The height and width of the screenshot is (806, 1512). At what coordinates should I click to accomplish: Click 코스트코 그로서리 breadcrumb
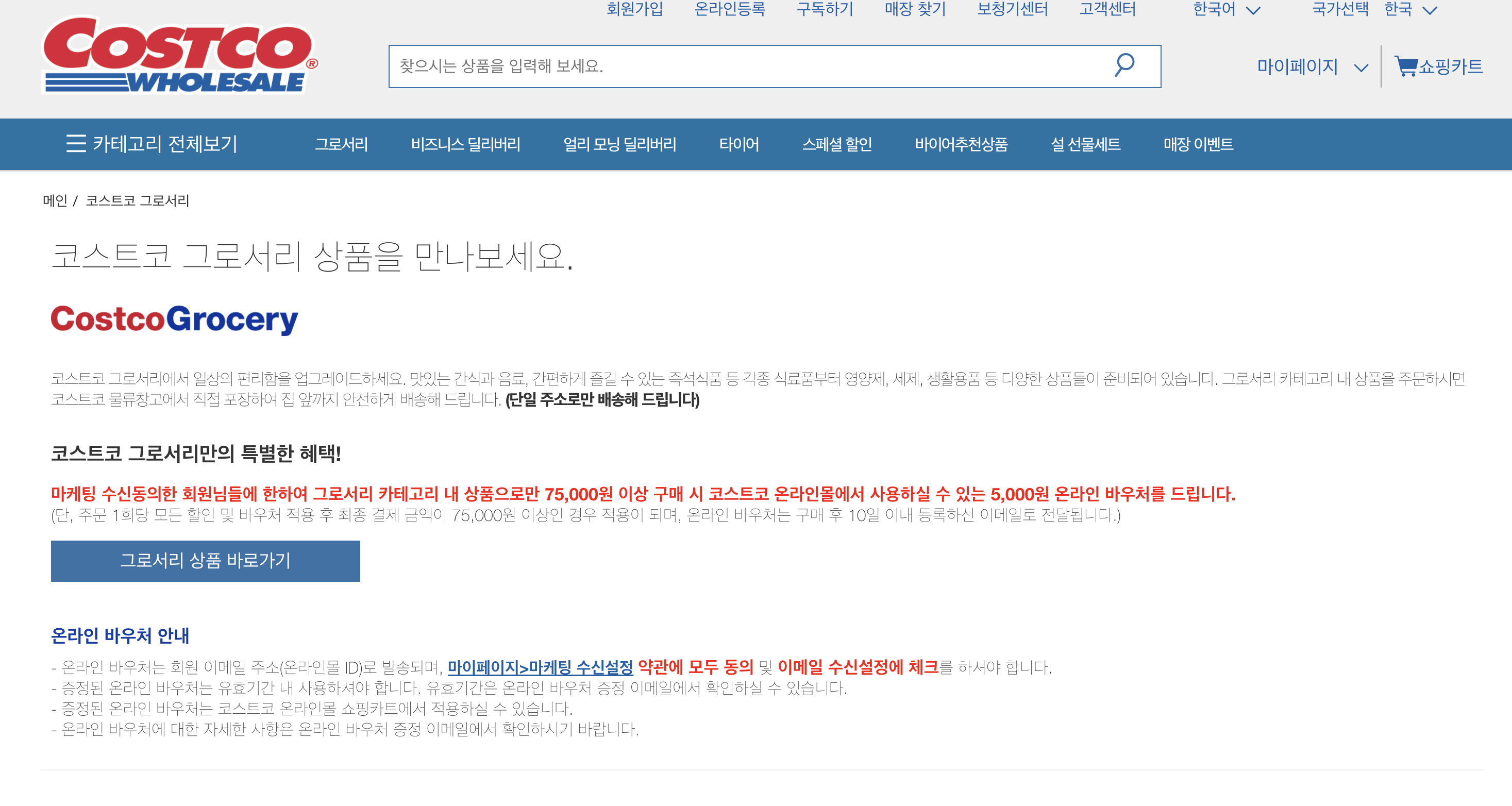click(x=138, y=201)
